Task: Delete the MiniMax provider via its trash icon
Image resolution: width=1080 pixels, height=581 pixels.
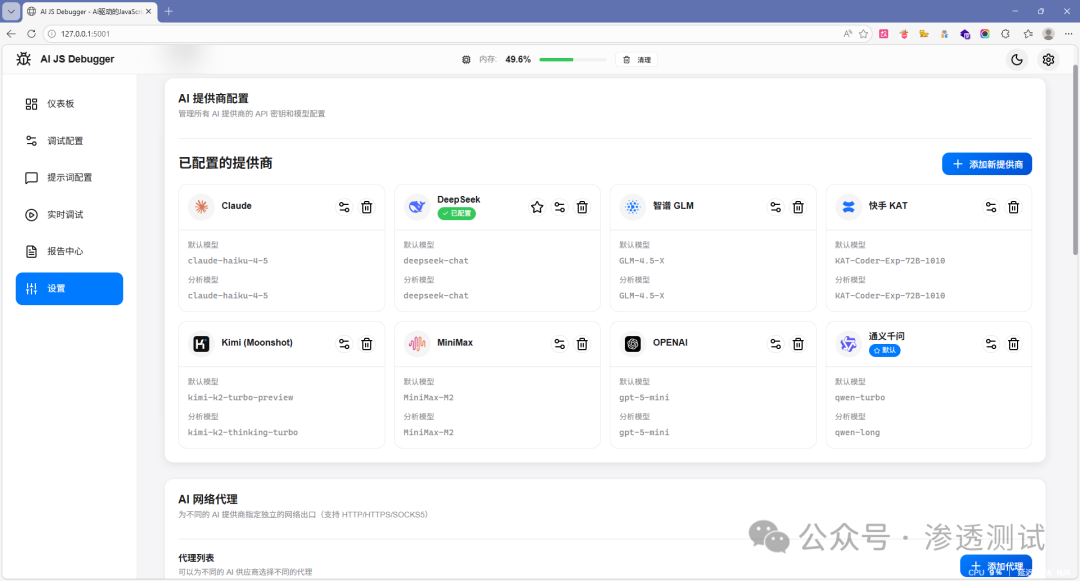Action: click(x=582, y=343)
